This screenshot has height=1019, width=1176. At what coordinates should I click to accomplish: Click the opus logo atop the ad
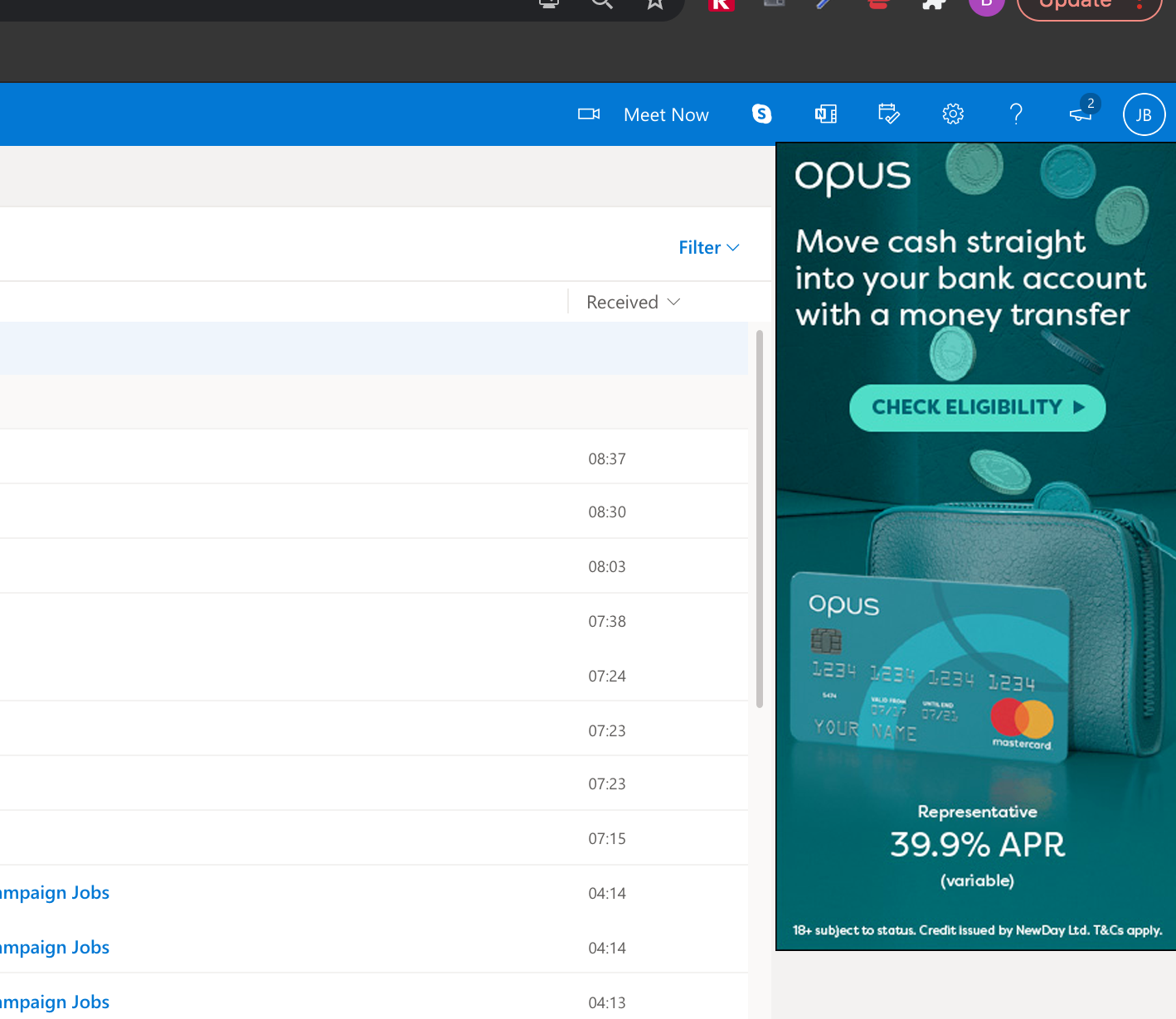853,177
